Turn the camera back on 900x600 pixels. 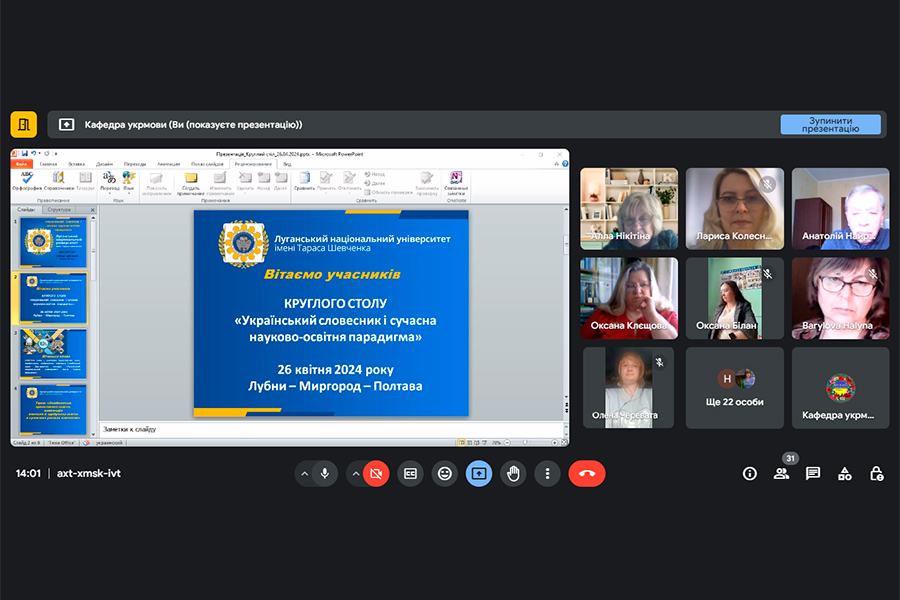click(376, 474)
